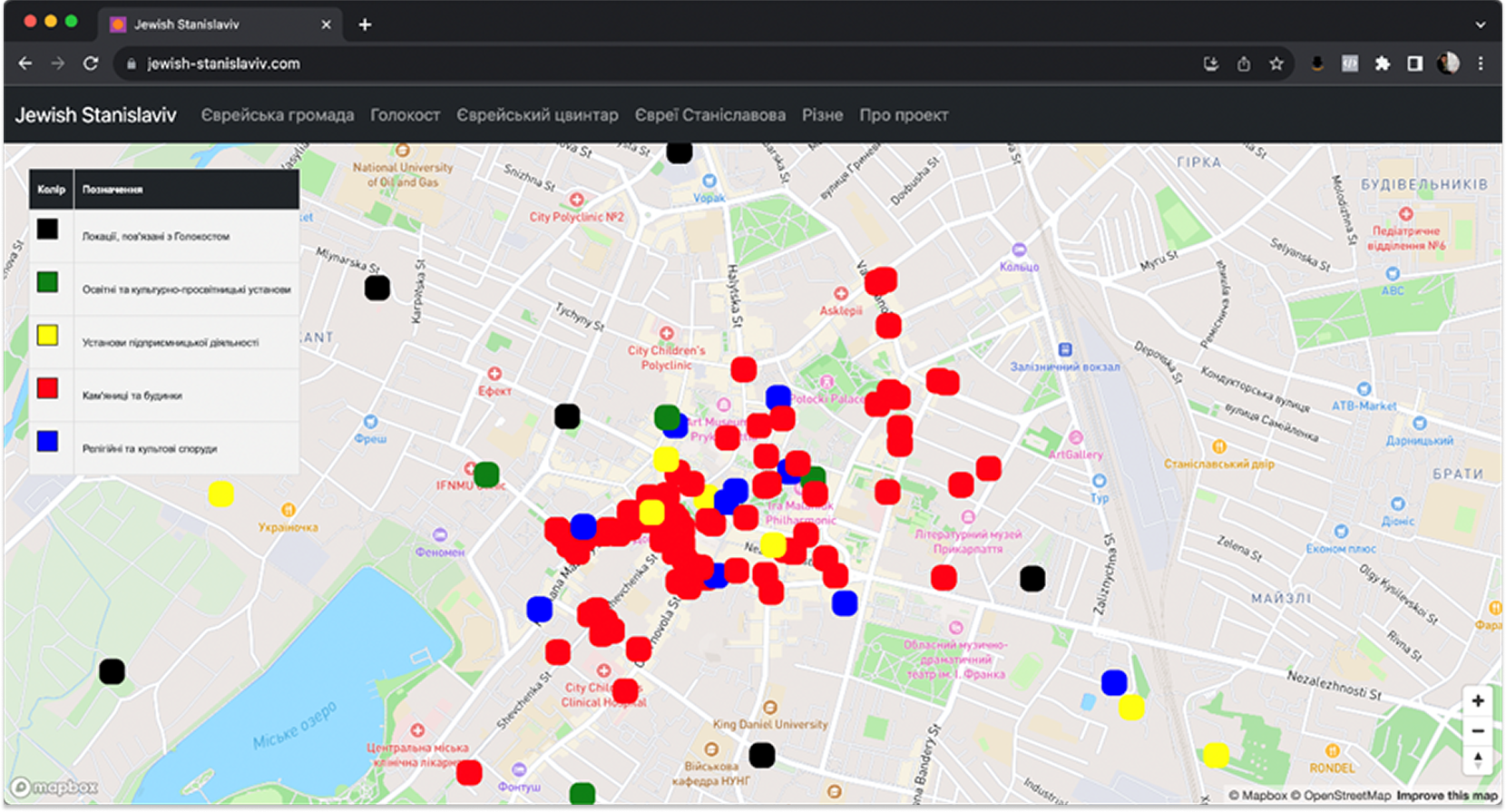Viewport: 1506px width, 812px height.
Task: Open Chrome three-dot menu
Action: click(x=1481, y=64)
